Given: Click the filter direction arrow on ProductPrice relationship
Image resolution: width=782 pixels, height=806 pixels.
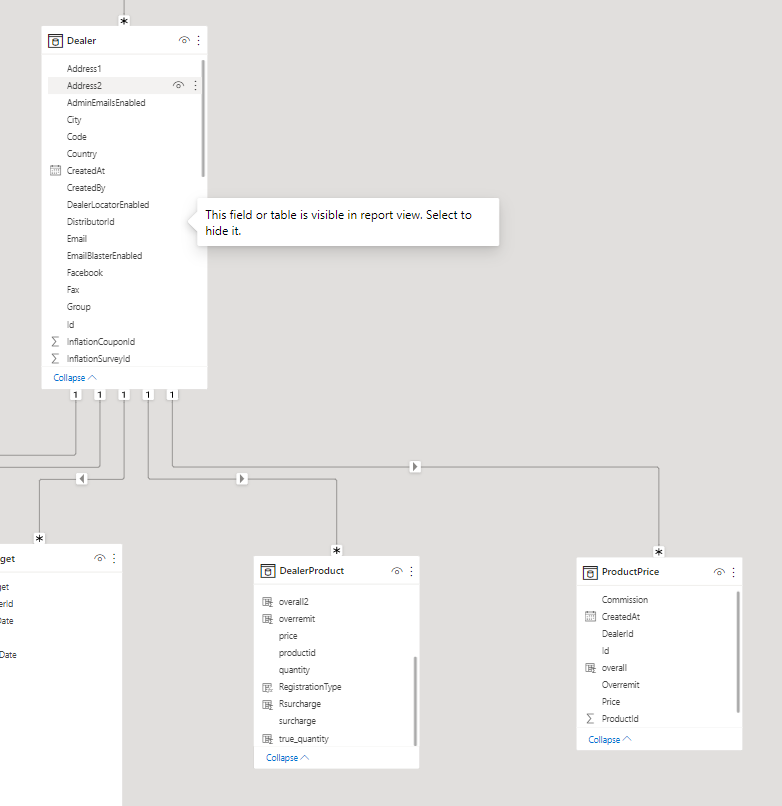Looking at the screenshot, I should (x=415, y=467).
